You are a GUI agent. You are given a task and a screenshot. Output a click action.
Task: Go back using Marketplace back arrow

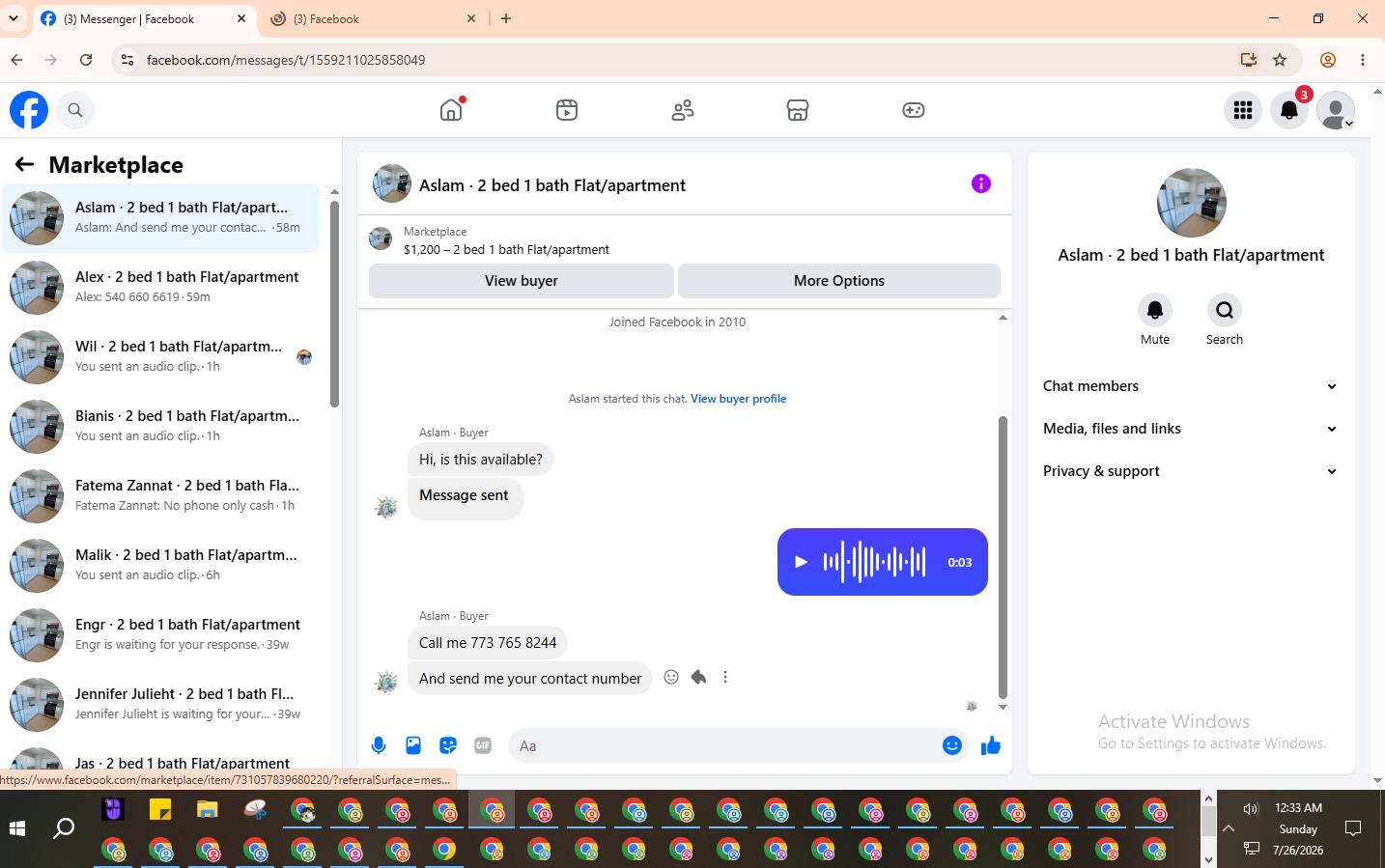pyautogui.click(x=24, y=165)
